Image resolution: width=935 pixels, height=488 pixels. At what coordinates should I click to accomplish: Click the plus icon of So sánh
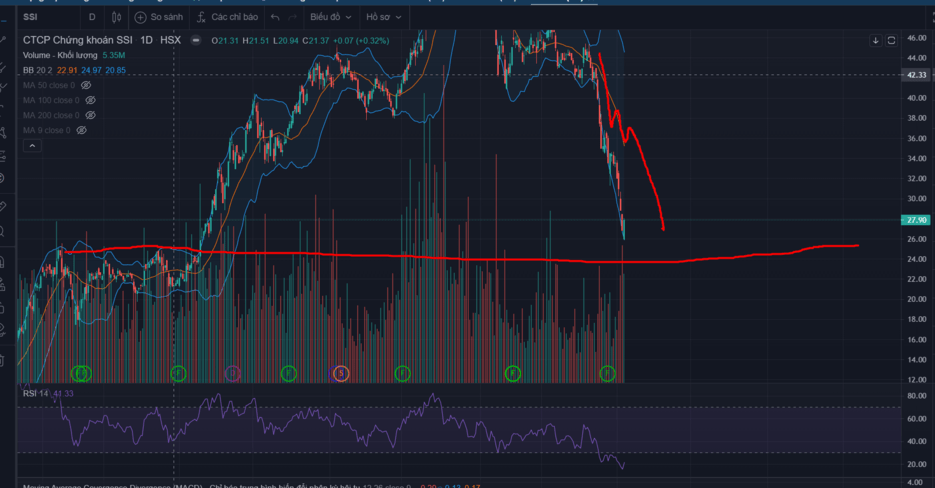[x=140, y=17]
